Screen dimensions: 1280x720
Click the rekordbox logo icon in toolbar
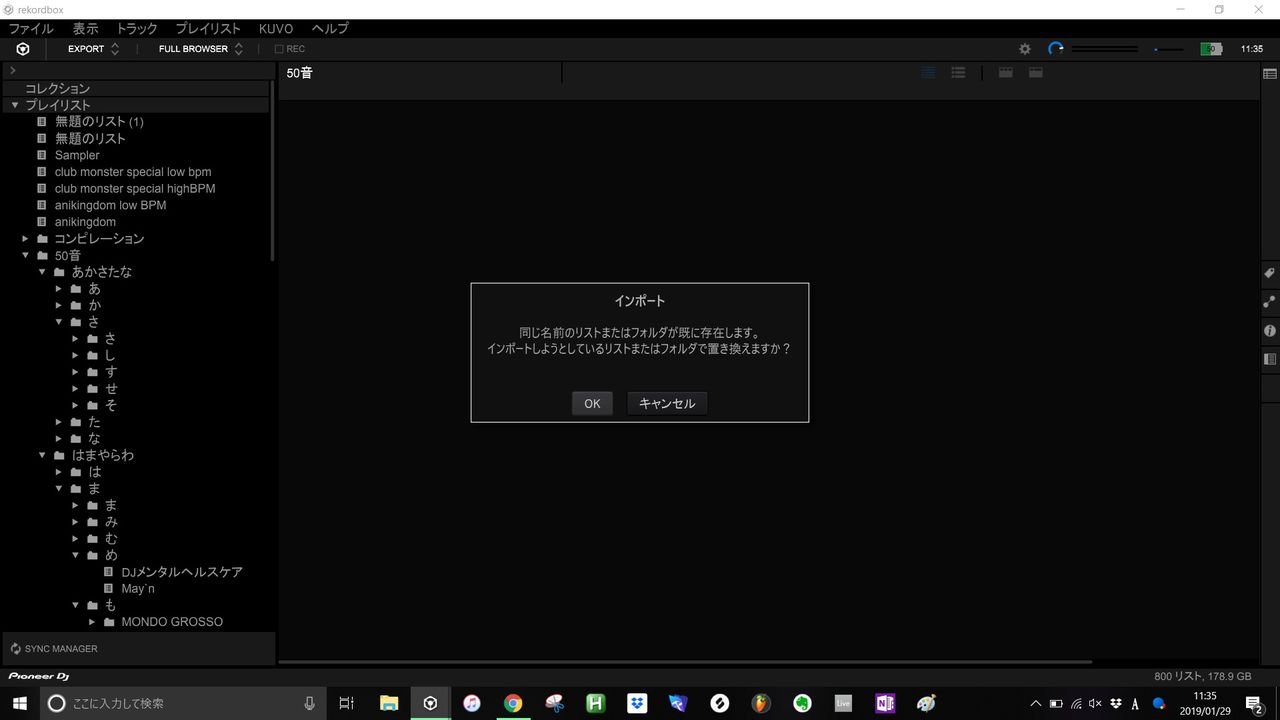pos(22,49)
